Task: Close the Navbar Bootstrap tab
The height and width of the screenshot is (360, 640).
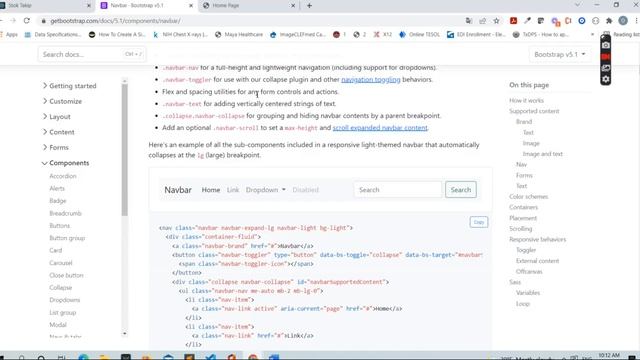Action: (x=191, y=6)
